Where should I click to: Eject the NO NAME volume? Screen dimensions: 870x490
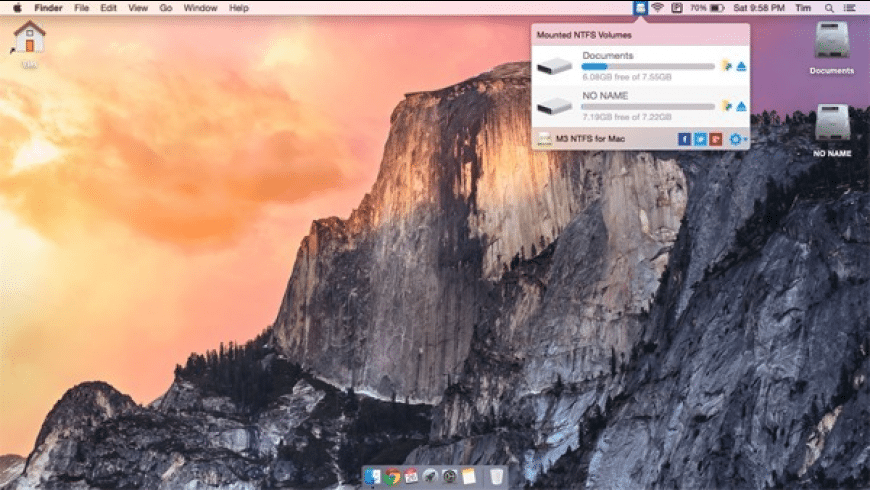click(x=741, y=107)
